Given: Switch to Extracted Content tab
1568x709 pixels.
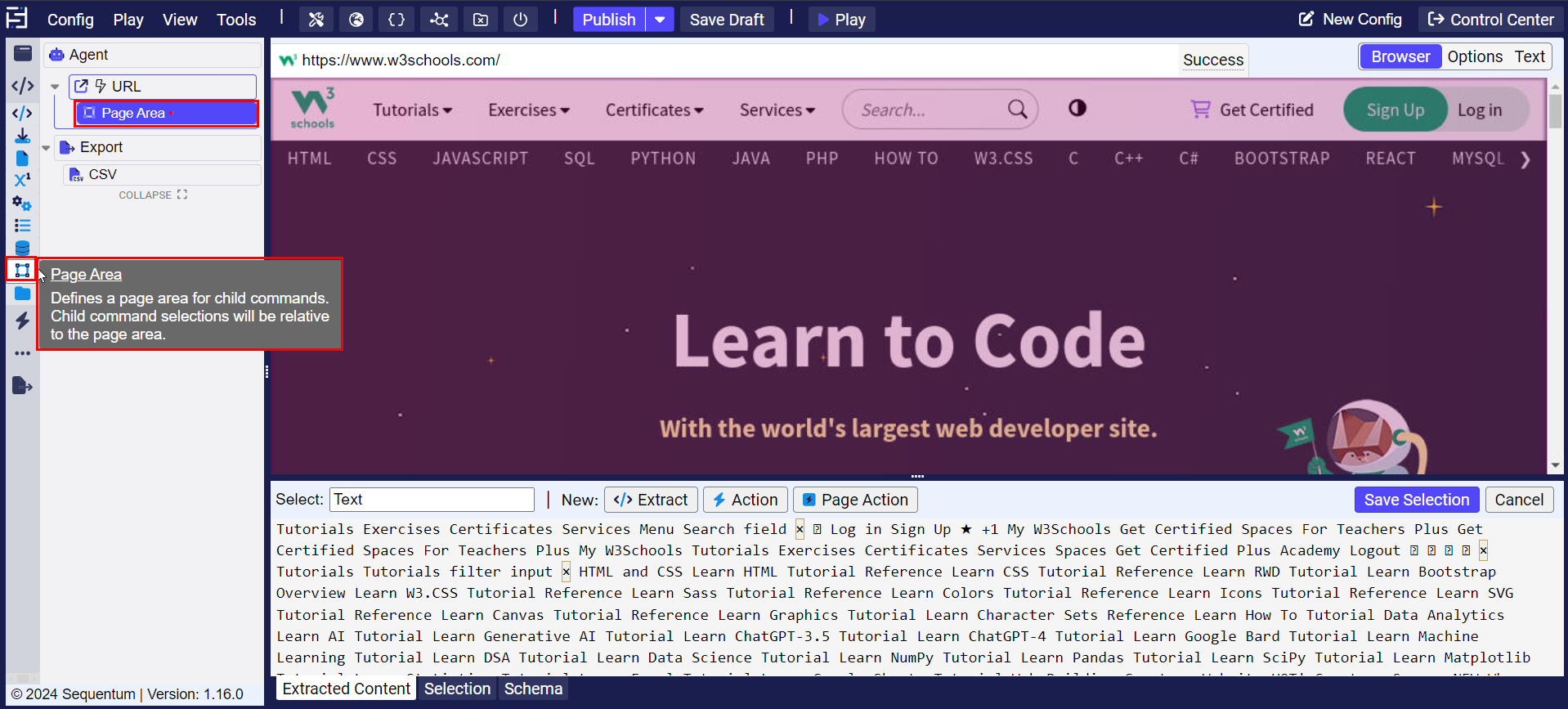Looking at the screenshot, I should click(x=346, y=689).
